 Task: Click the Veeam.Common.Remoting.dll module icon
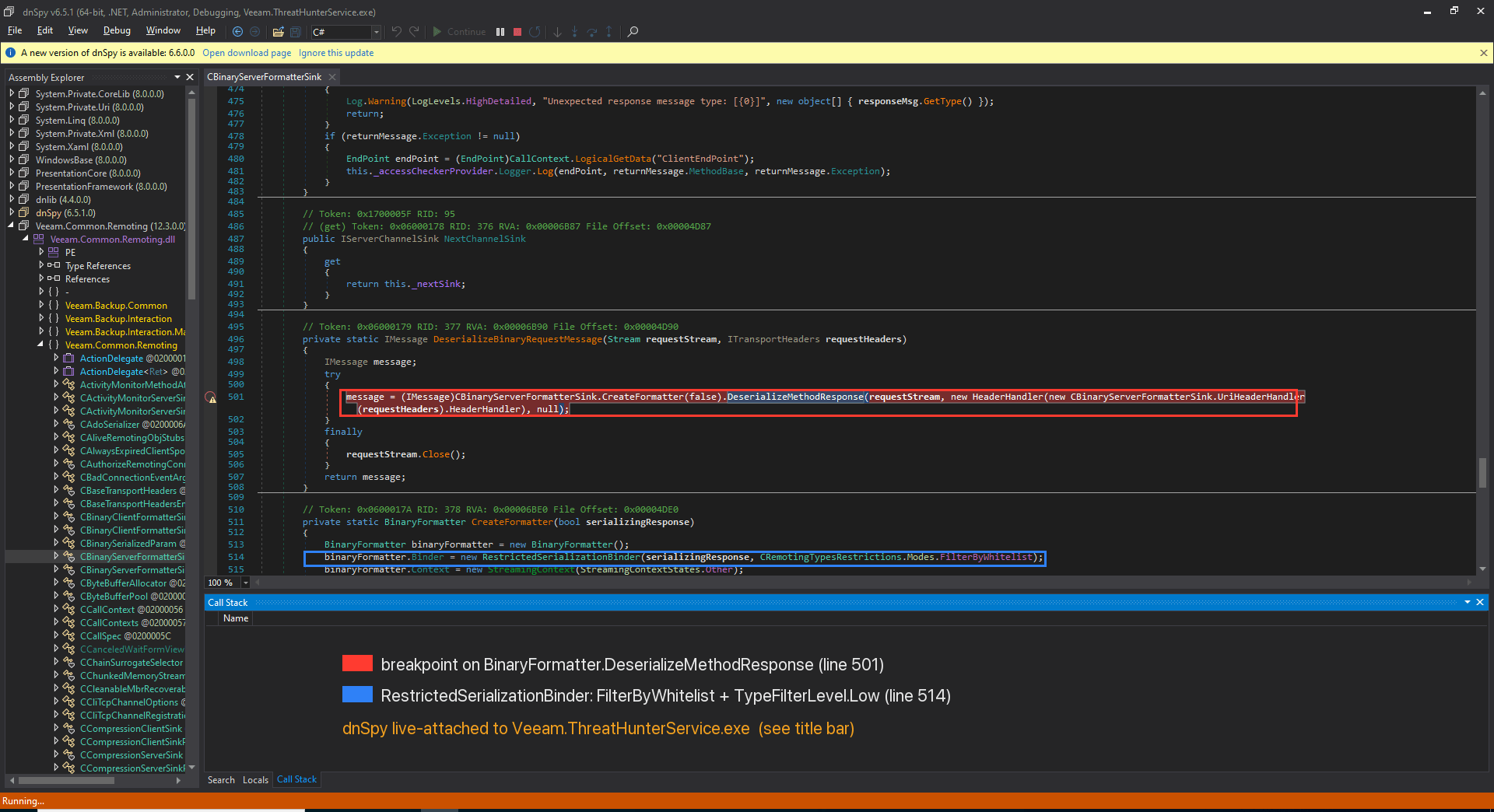[38, 239]
